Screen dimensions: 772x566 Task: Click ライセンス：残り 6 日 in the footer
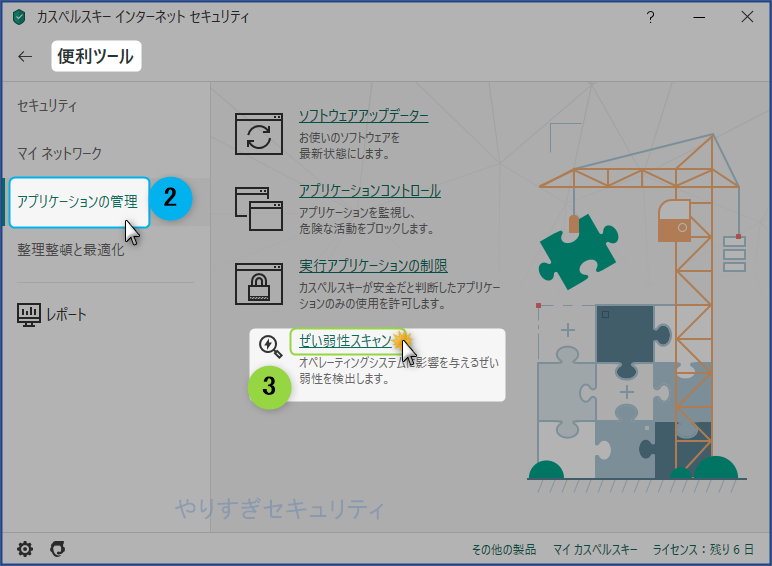click(703, 549)
